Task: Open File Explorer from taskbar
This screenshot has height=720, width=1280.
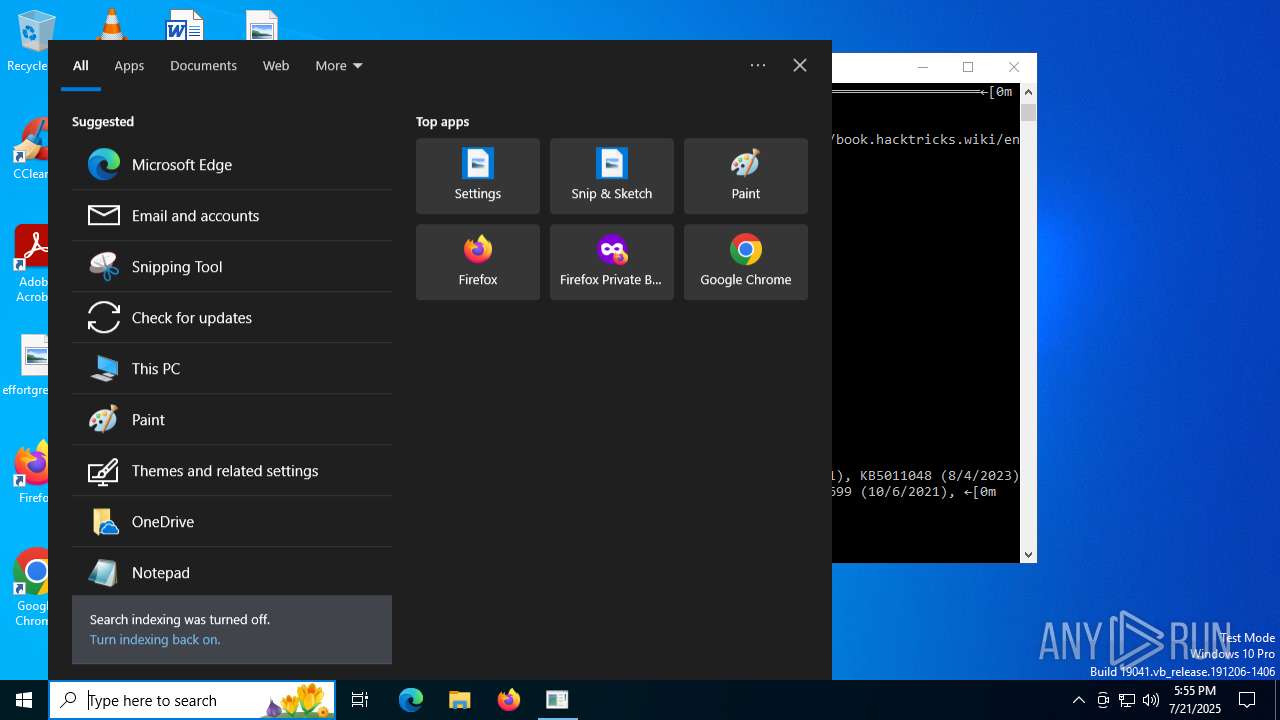Action: [x=460, y=700]
